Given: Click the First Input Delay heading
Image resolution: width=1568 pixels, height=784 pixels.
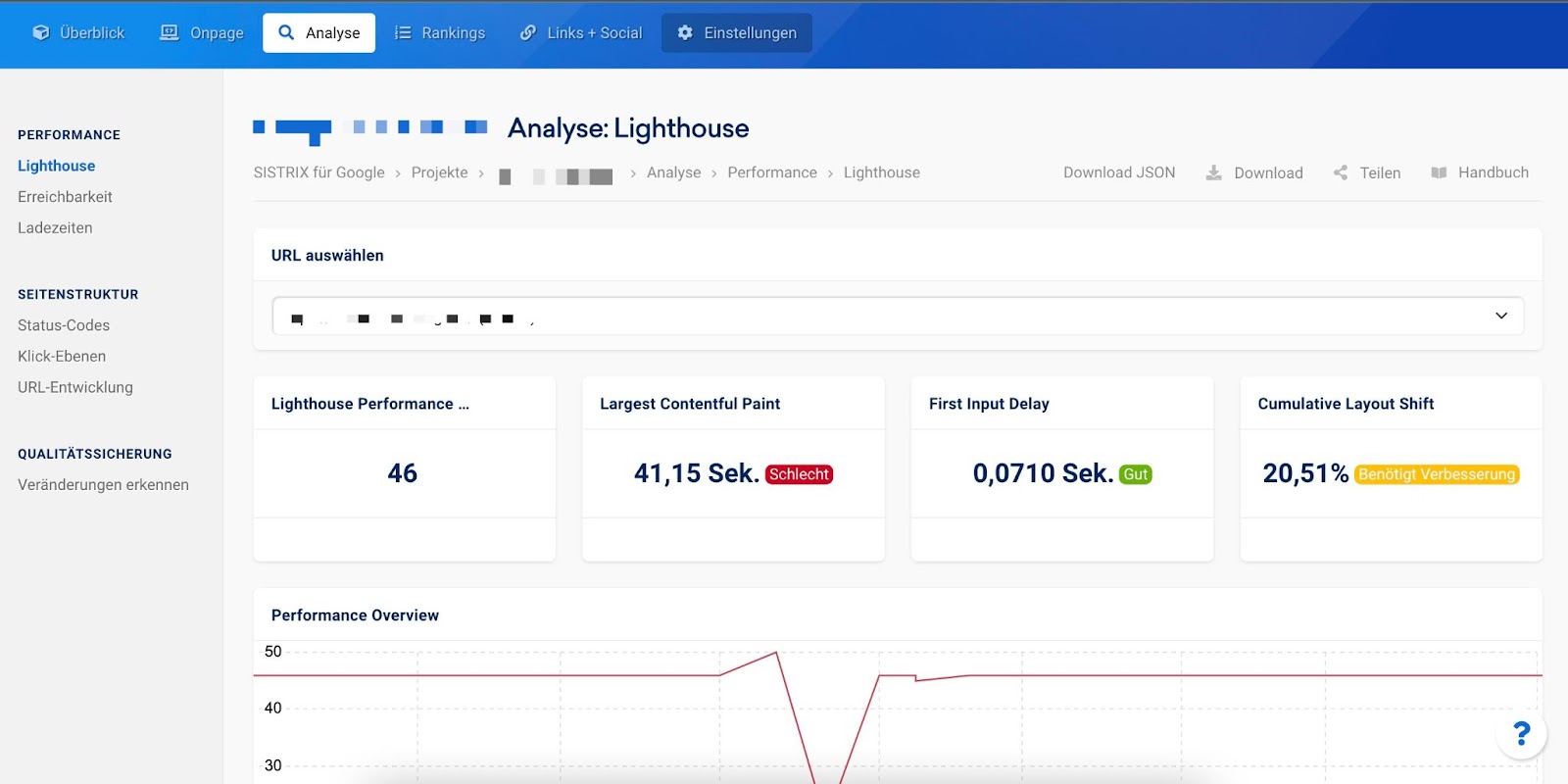Looking at the screenshot, I should coord(989,404).
